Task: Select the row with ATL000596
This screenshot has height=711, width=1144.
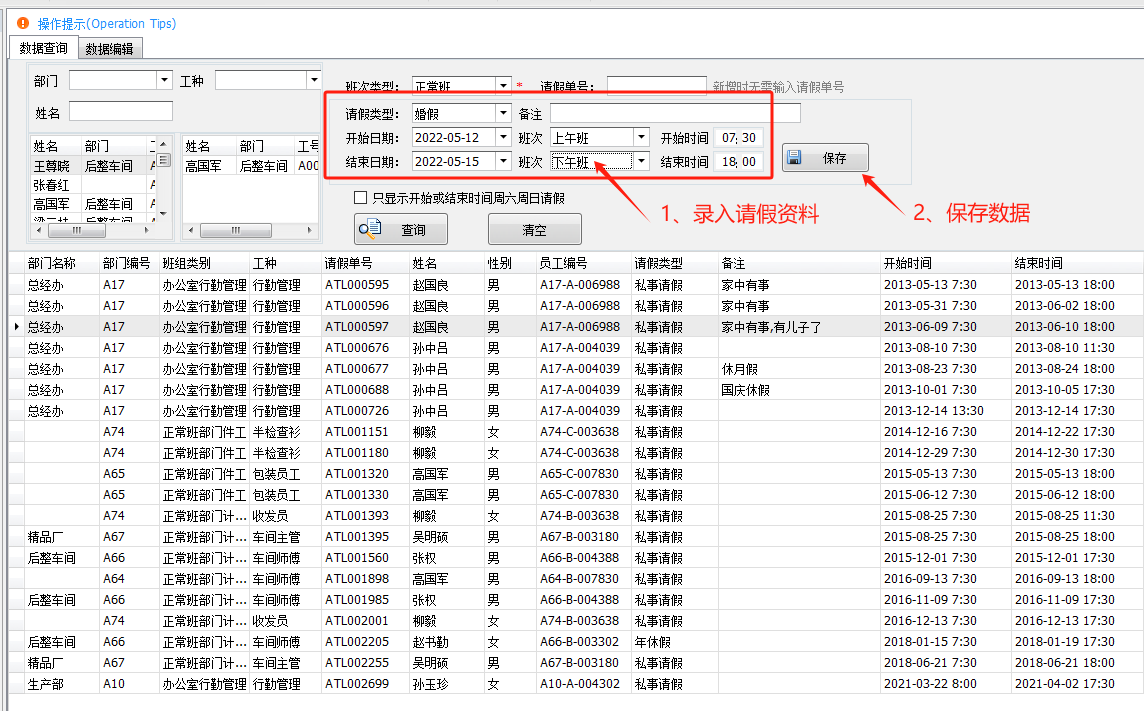Action: (576, 306)
